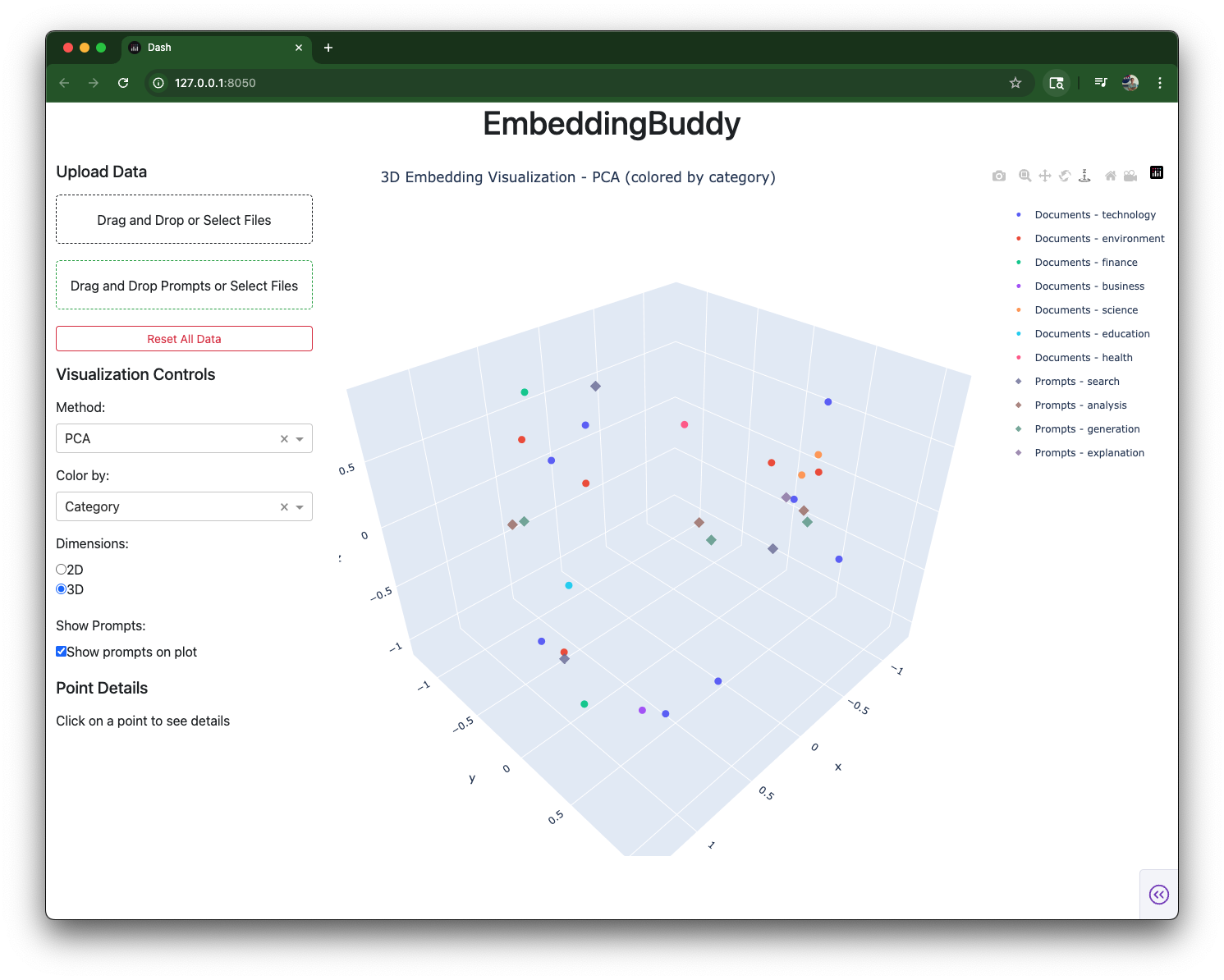
Task: Select the 2D dimensions radio button
Action: [x=62, y=570]
